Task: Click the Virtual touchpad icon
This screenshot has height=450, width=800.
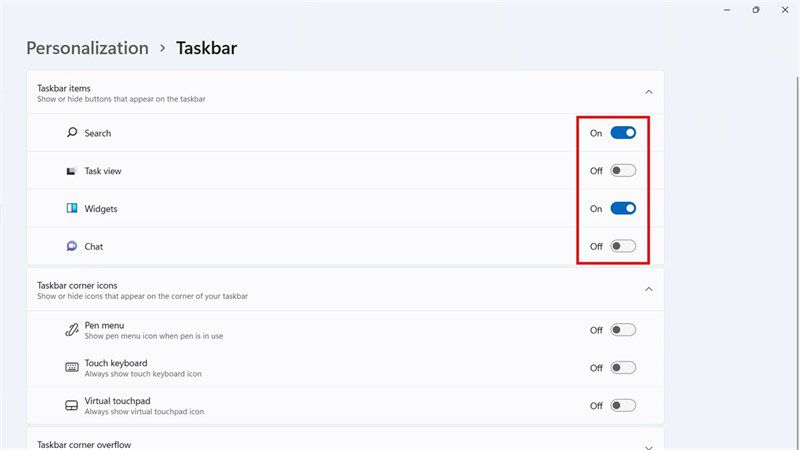Action: [72, 405]
